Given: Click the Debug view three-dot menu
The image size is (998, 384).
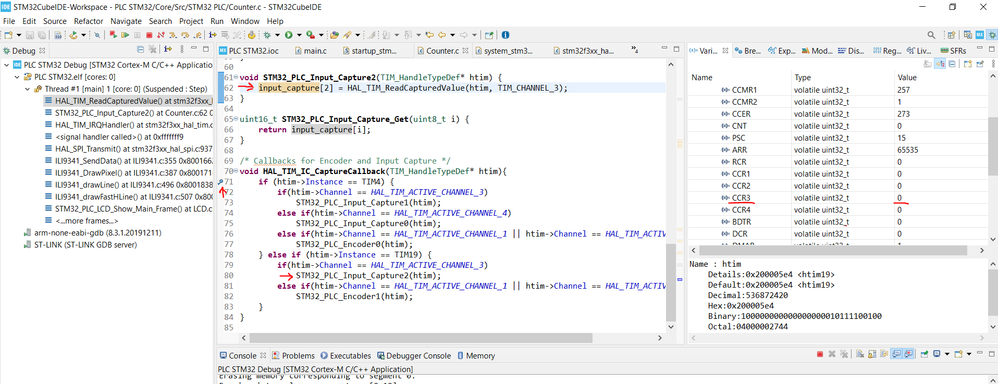Looking at the screenshot, I should (x=182, y=49).
